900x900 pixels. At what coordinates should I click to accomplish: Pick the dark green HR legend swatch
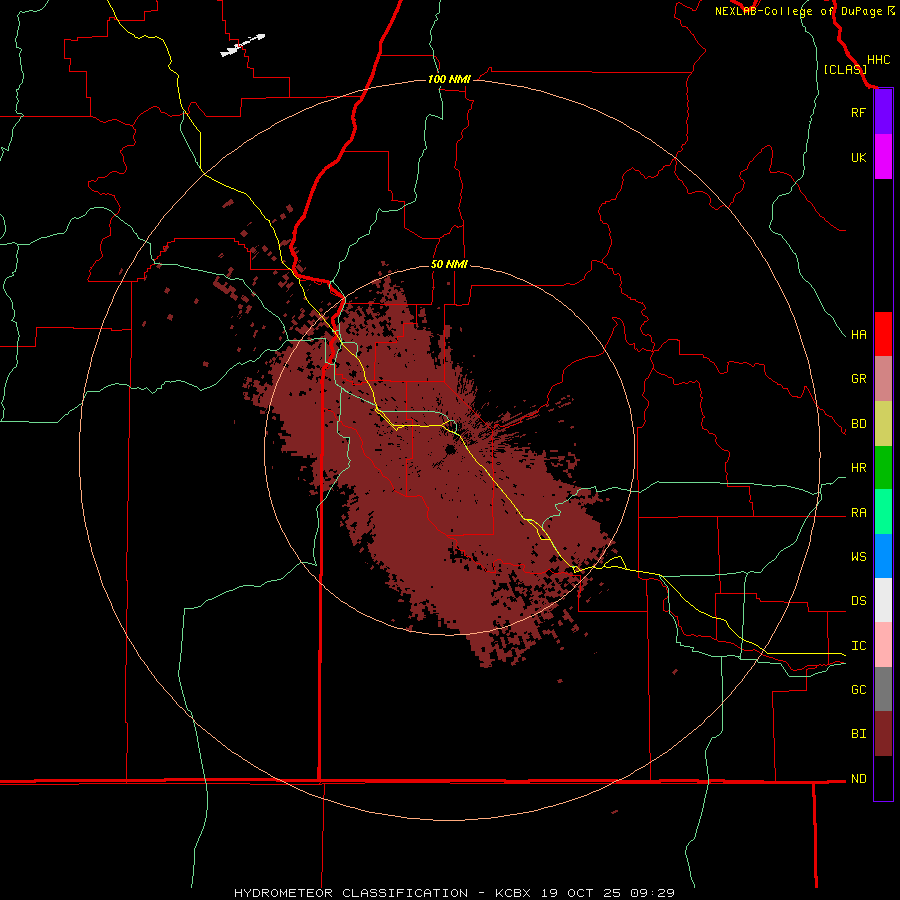(x=883, y=468)
